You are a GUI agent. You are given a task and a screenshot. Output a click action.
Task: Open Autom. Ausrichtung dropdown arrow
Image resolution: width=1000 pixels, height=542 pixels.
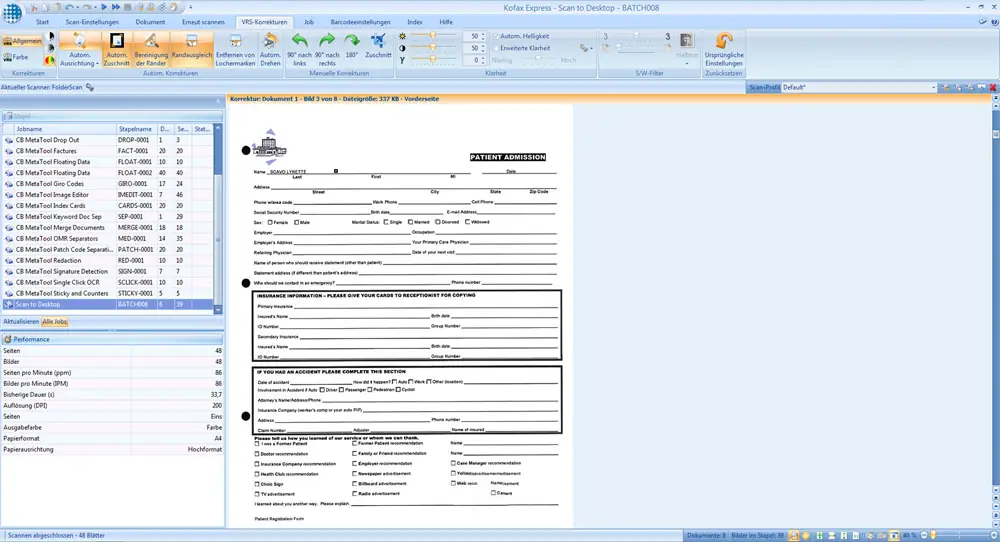click(x=98, y=64)
